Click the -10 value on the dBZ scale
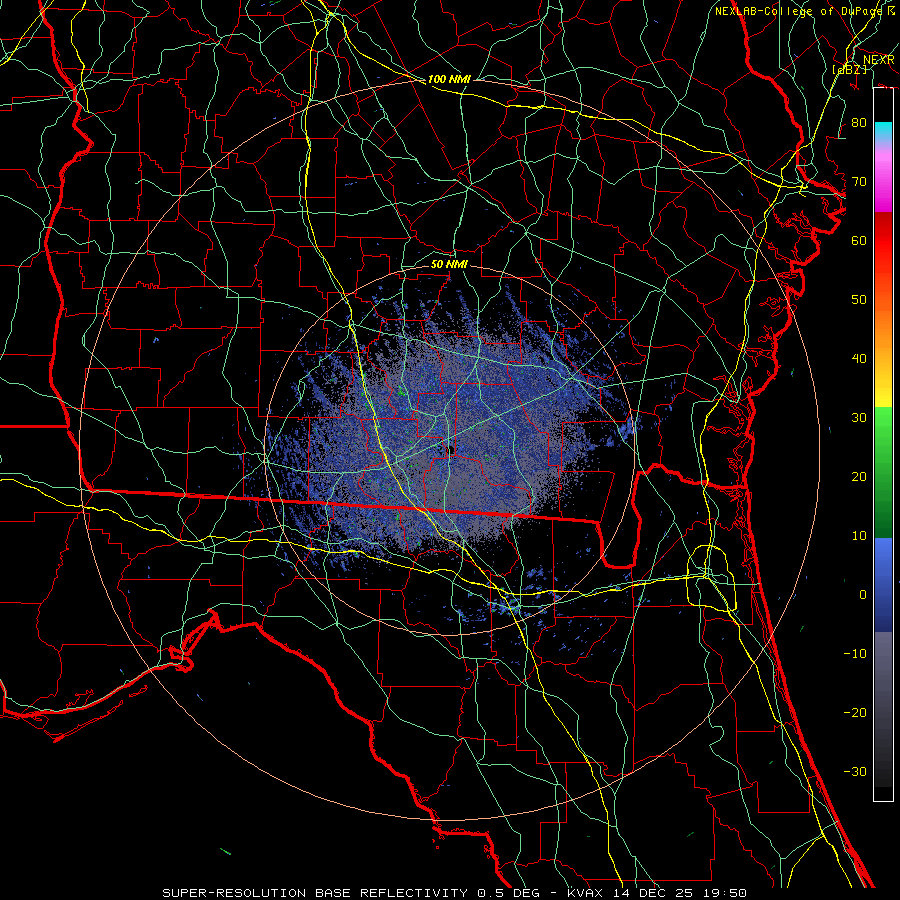The height and width of the screenshot is (900, 900). point(855,653)
